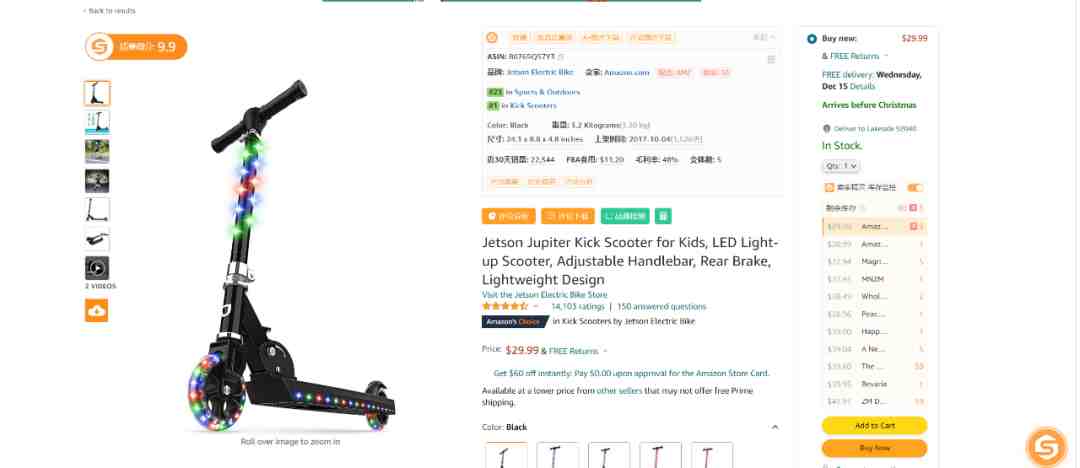The height and width of the screenshot is (468, 1080).
Task: Open the 150 answered questions link
Action: [661, 307]
